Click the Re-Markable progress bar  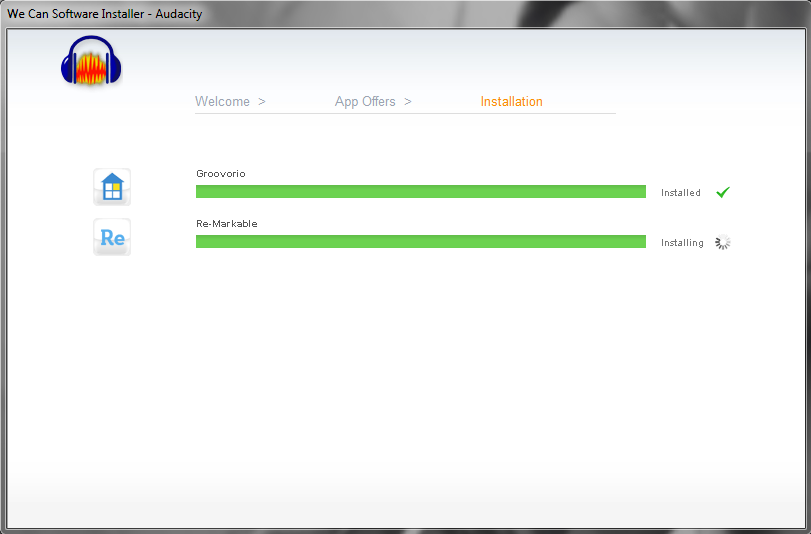[421, 242]
